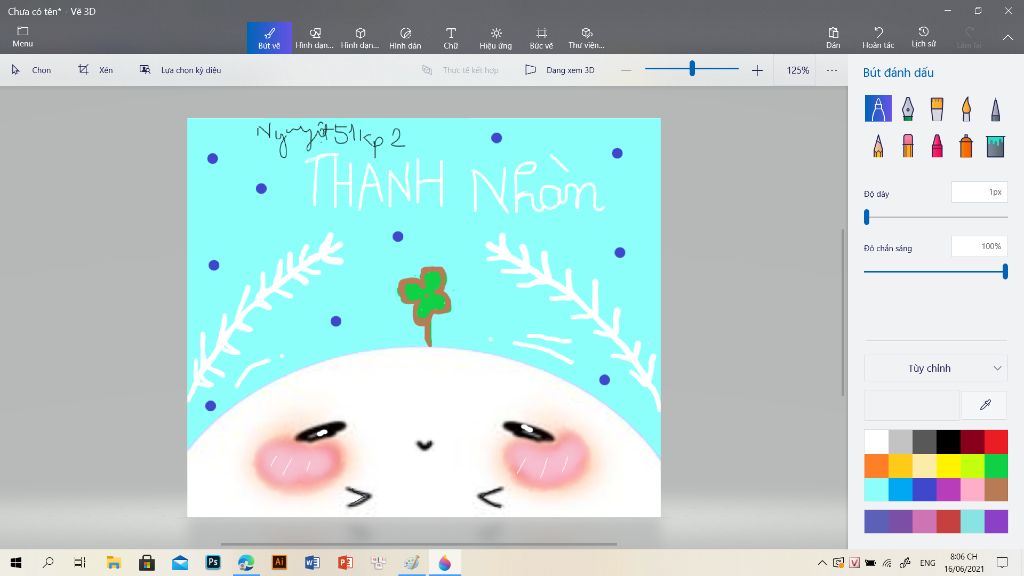This screenshot has width=1024, height=576.
Task: Zoom out with the minus icon
Action: pyautogui.click(x=626, y=70)
